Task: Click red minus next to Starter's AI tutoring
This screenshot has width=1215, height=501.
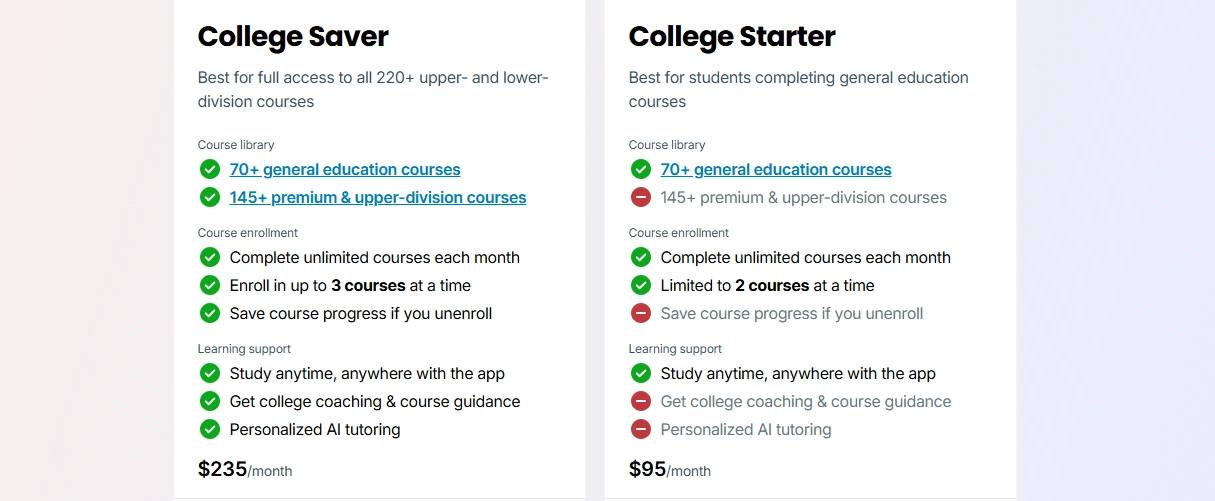Action: (641, 429)
